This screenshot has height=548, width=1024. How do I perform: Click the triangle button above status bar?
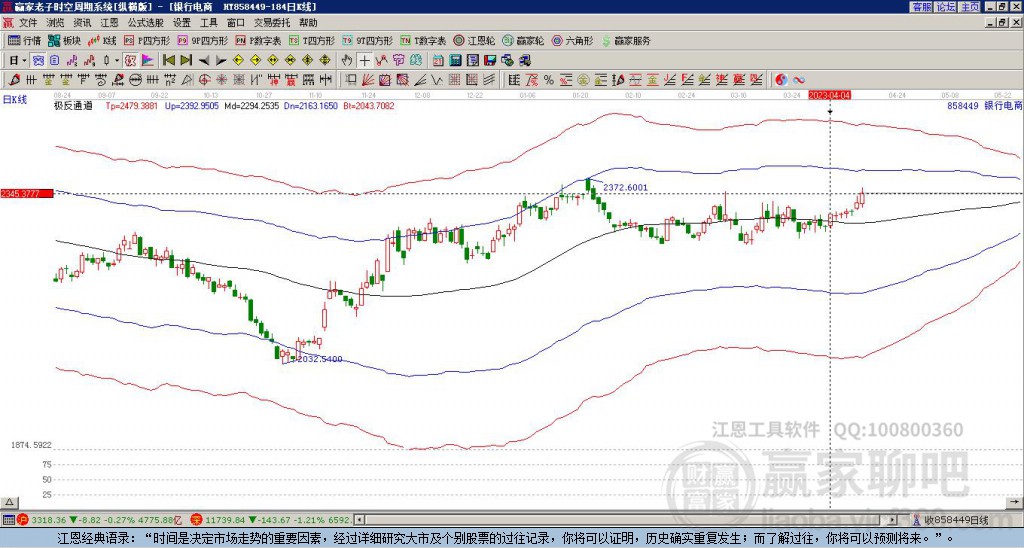(x=9, y=502)
